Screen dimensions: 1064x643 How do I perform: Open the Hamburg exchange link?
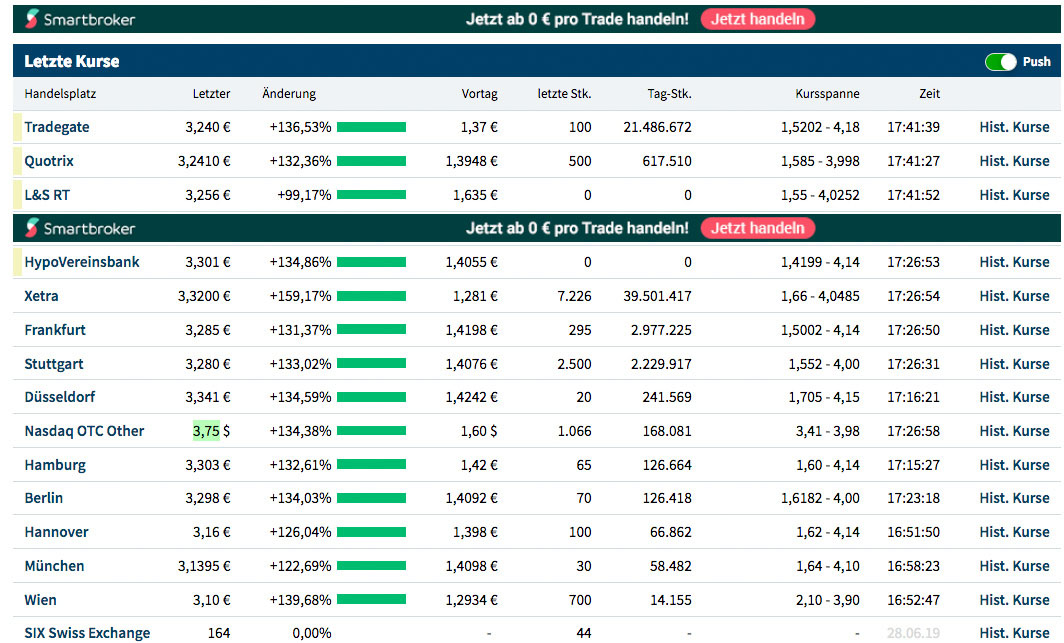pyautogui.click(x=55, y=465)
